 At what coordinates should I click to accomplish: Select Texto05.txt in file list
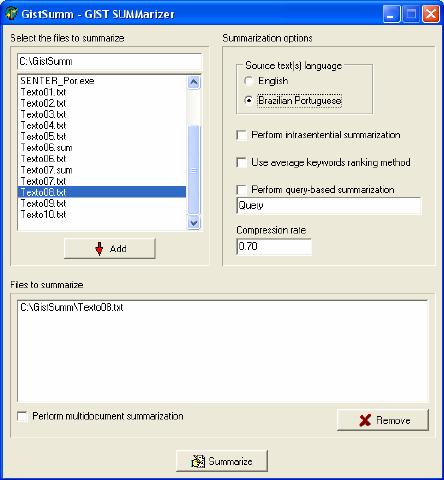click(x=102, y=136)
